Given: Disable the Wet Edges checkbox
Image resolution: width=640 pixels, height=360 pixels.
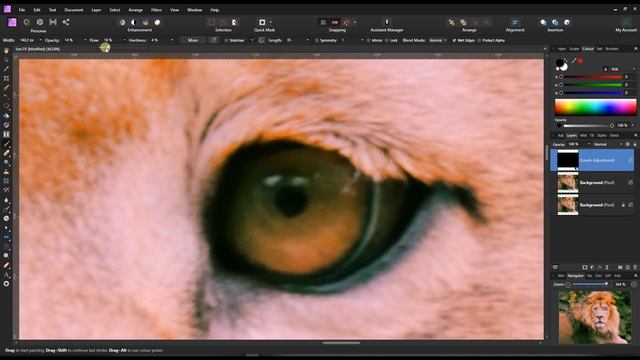Looking at the screenshot, I should click(x=454, y=40).
